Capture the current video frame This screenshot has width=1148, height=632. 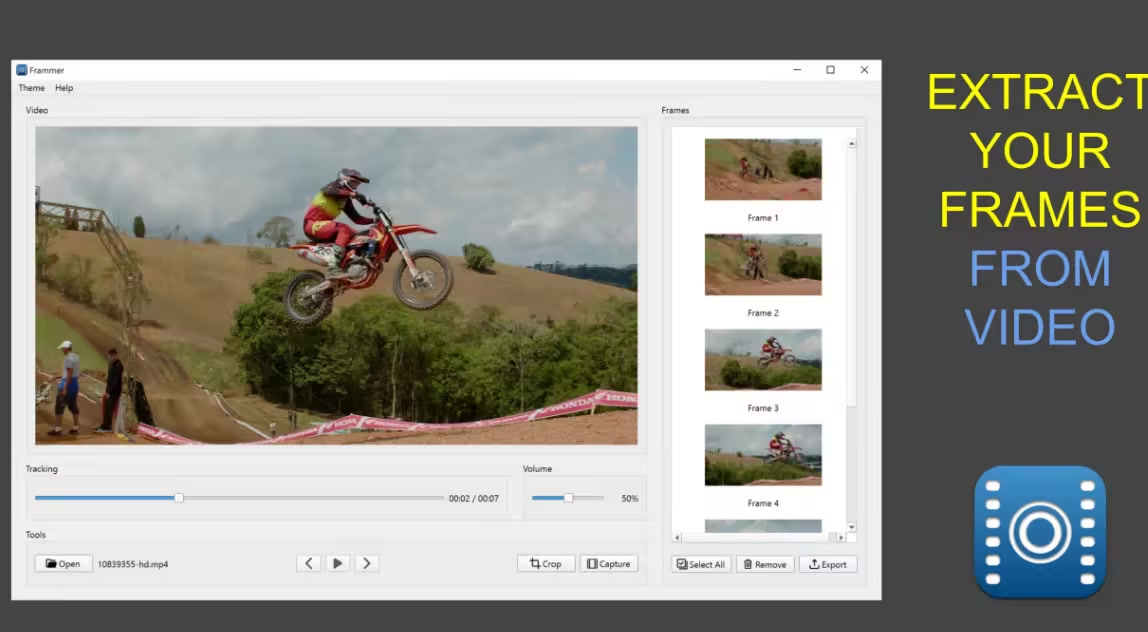click(608, 564)
